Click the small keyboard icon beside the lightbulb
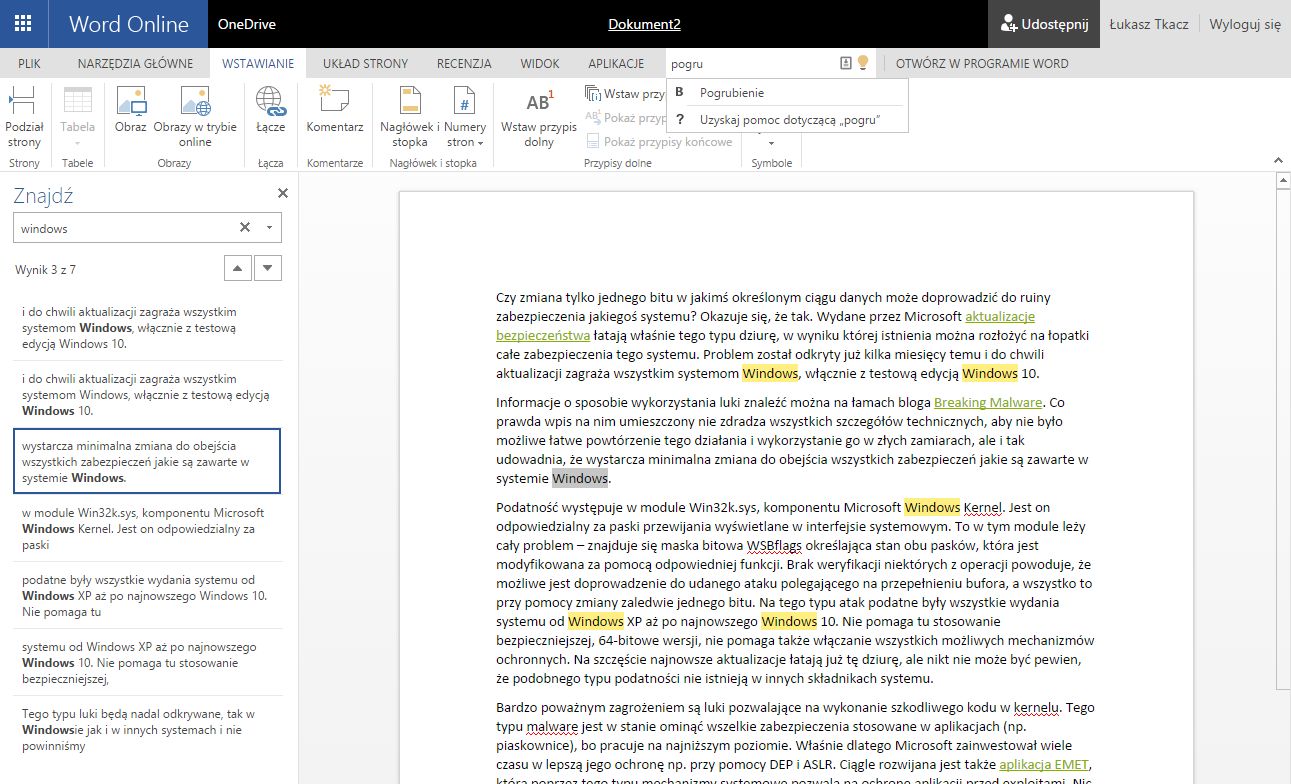Viewport: 1291px width, 784px height. pyautogui.click(x=846, y=63)
